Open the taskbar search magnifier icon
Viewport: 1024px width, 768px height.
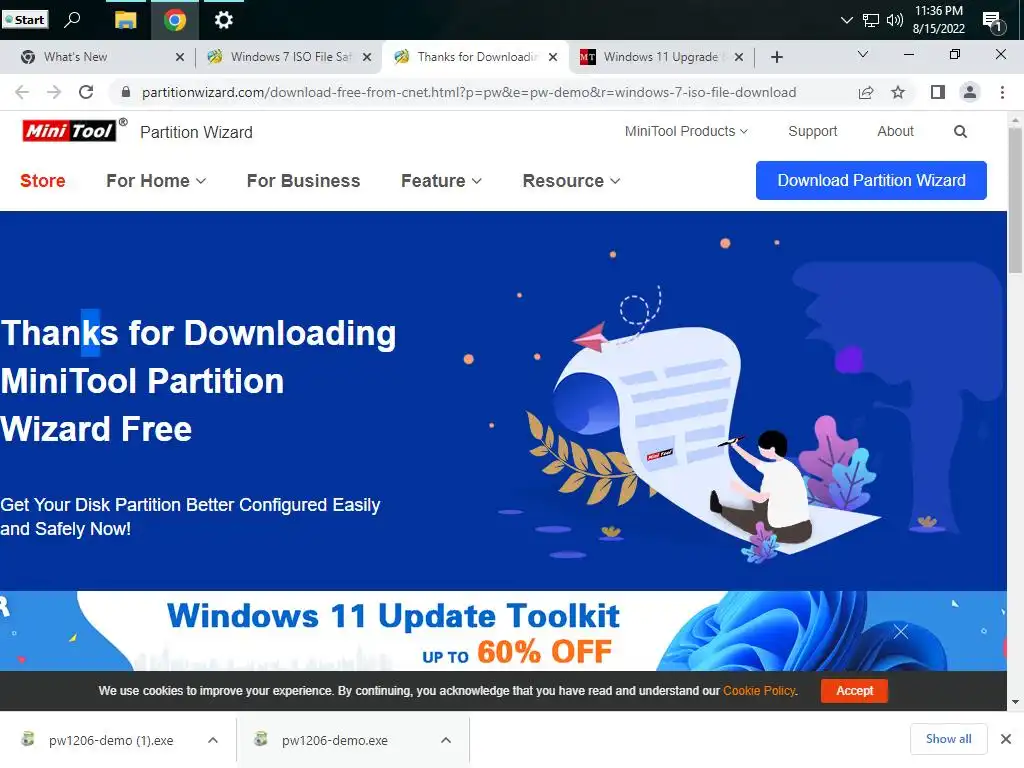pos(72,20)
